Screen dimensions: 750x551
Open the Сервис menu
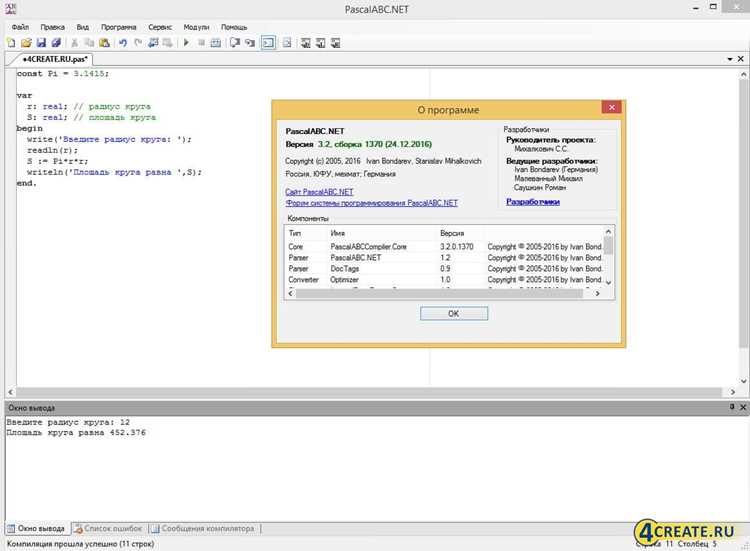(160, 27)
